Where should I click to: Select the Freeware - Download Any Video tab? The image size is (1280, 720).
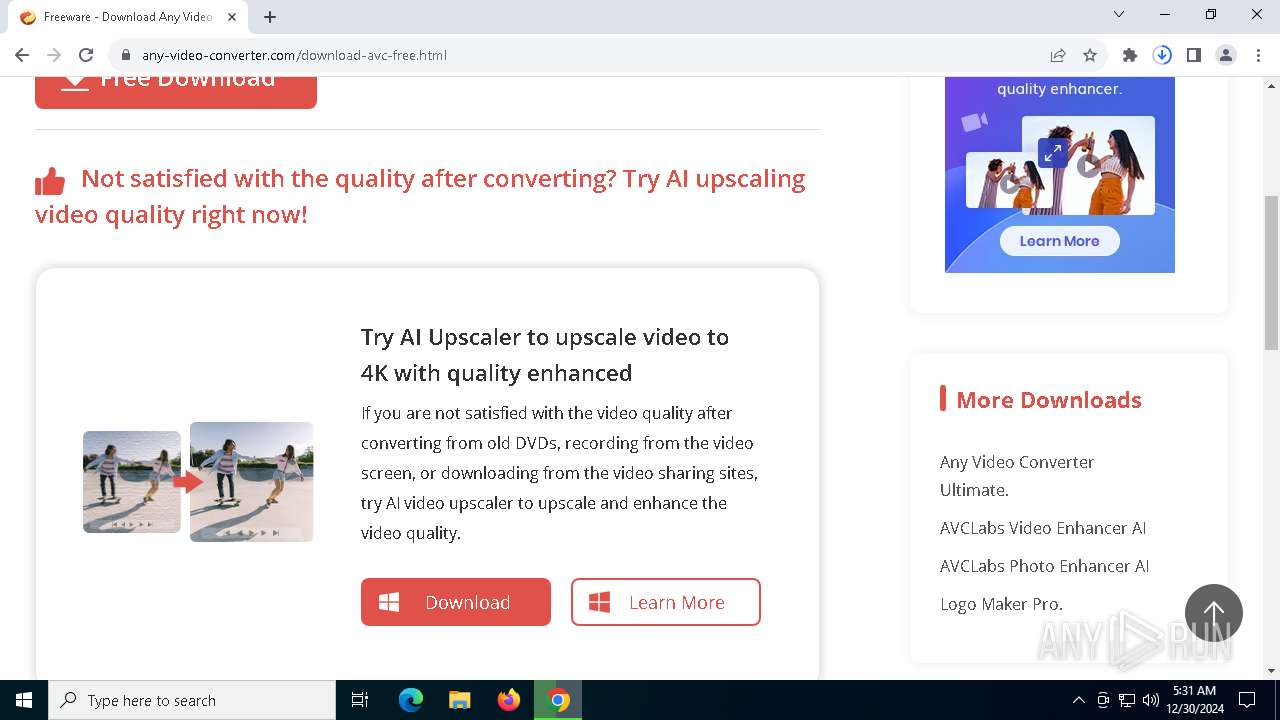pyautogui.click(x=127, y=17)
